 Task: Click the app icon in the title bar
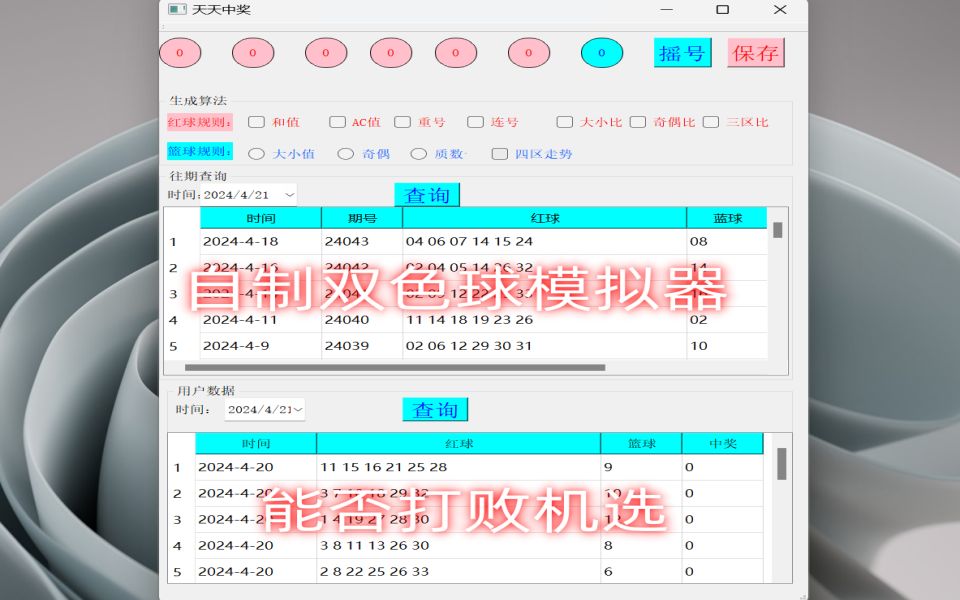[x=176, y=11]
